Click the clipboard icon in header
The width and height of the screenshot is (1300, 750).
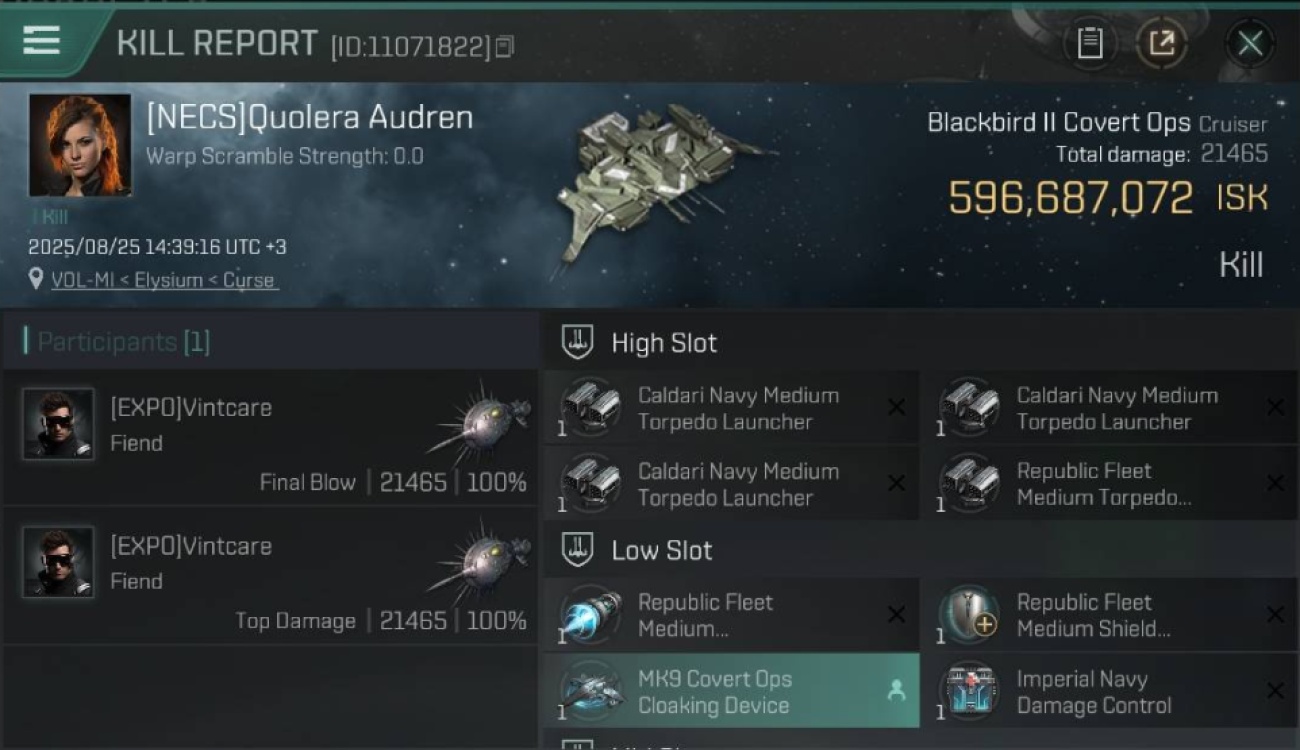1090,43
